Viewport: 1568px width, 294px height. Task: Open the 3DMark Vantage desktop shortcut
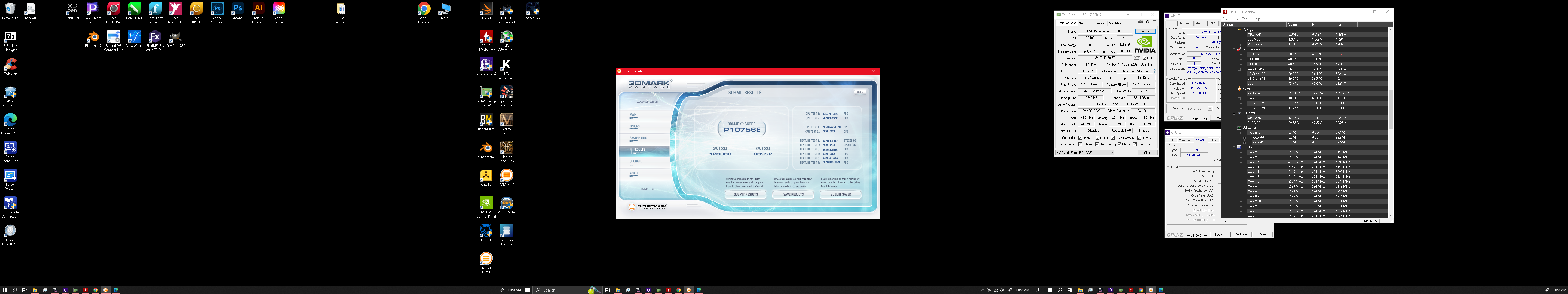(x=486, y=263)
